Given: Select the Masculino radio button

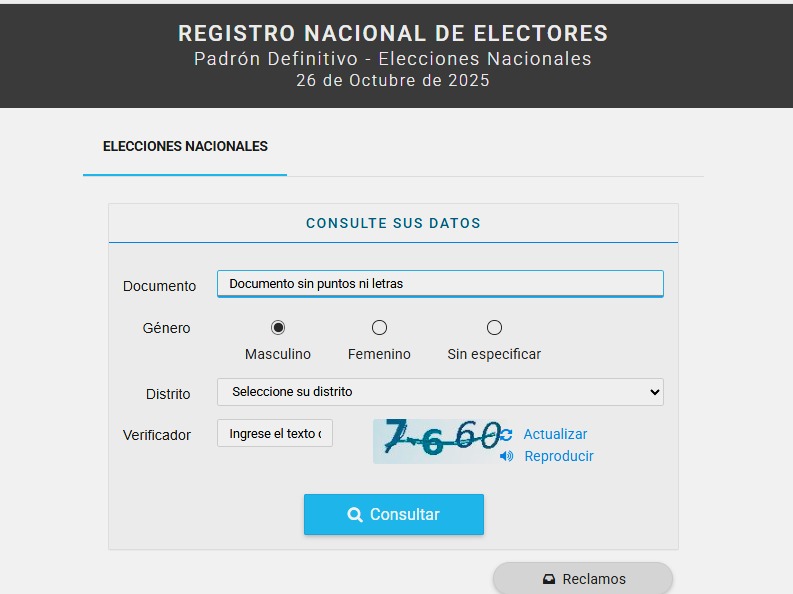Looking at the screenshot, I should pyautogui.click(x=278, y=327).
